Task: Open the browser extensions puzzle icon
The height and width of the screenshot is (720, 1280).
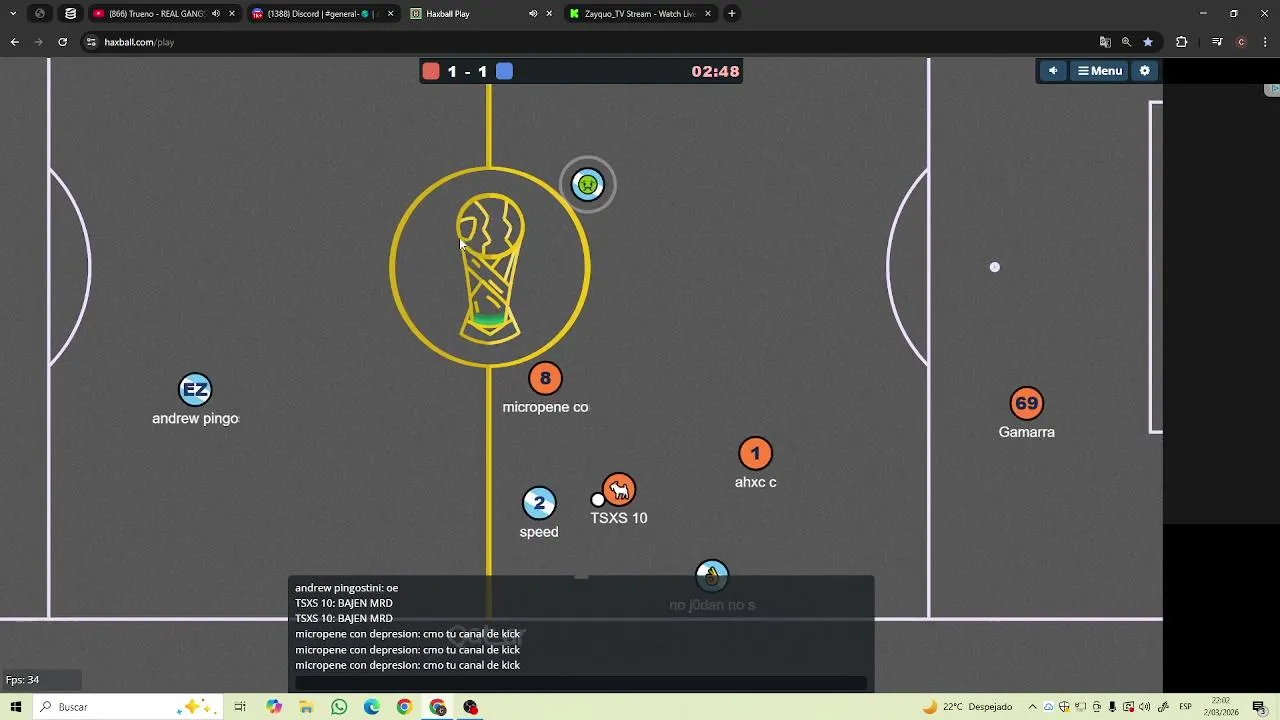Action: click(x=1182, y=42)
